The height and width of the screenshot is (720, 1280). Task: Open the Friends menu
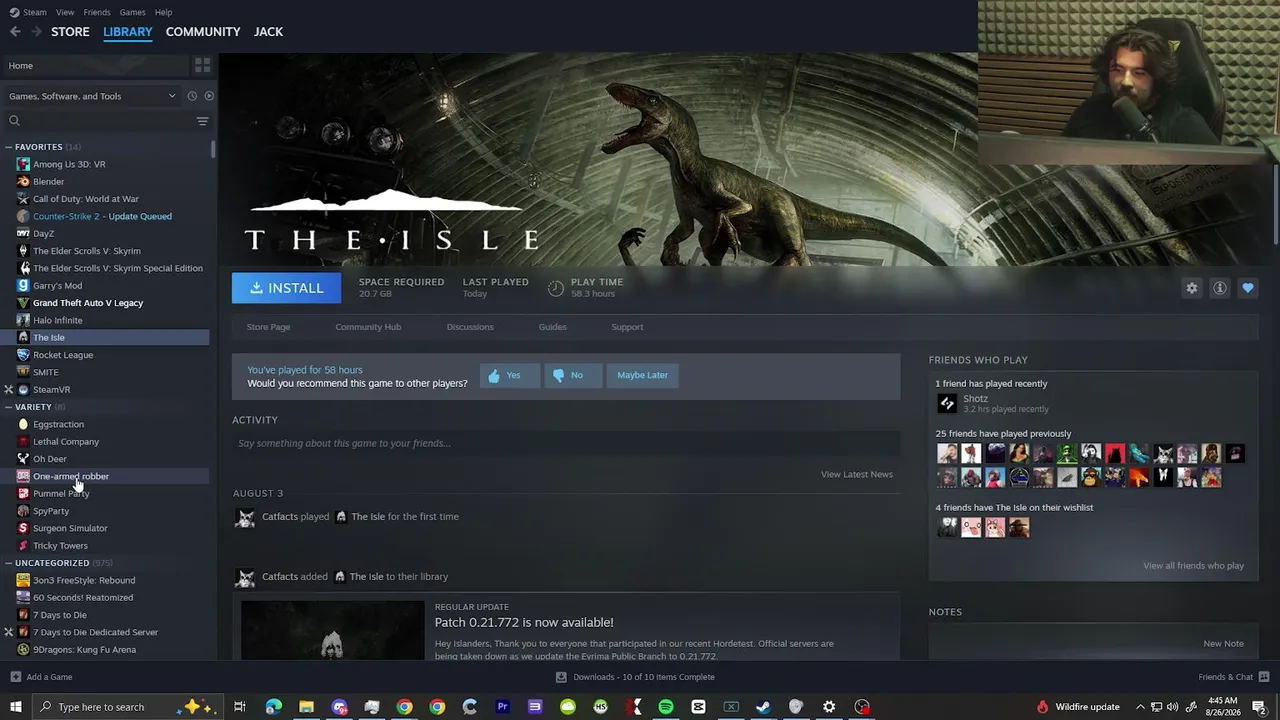pyautogui.click(x=97, y=12)
